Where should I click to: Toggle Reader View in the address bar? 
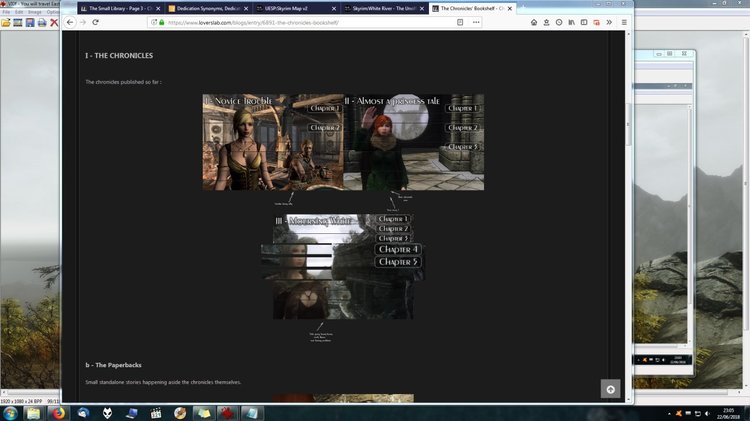[460, 22]
